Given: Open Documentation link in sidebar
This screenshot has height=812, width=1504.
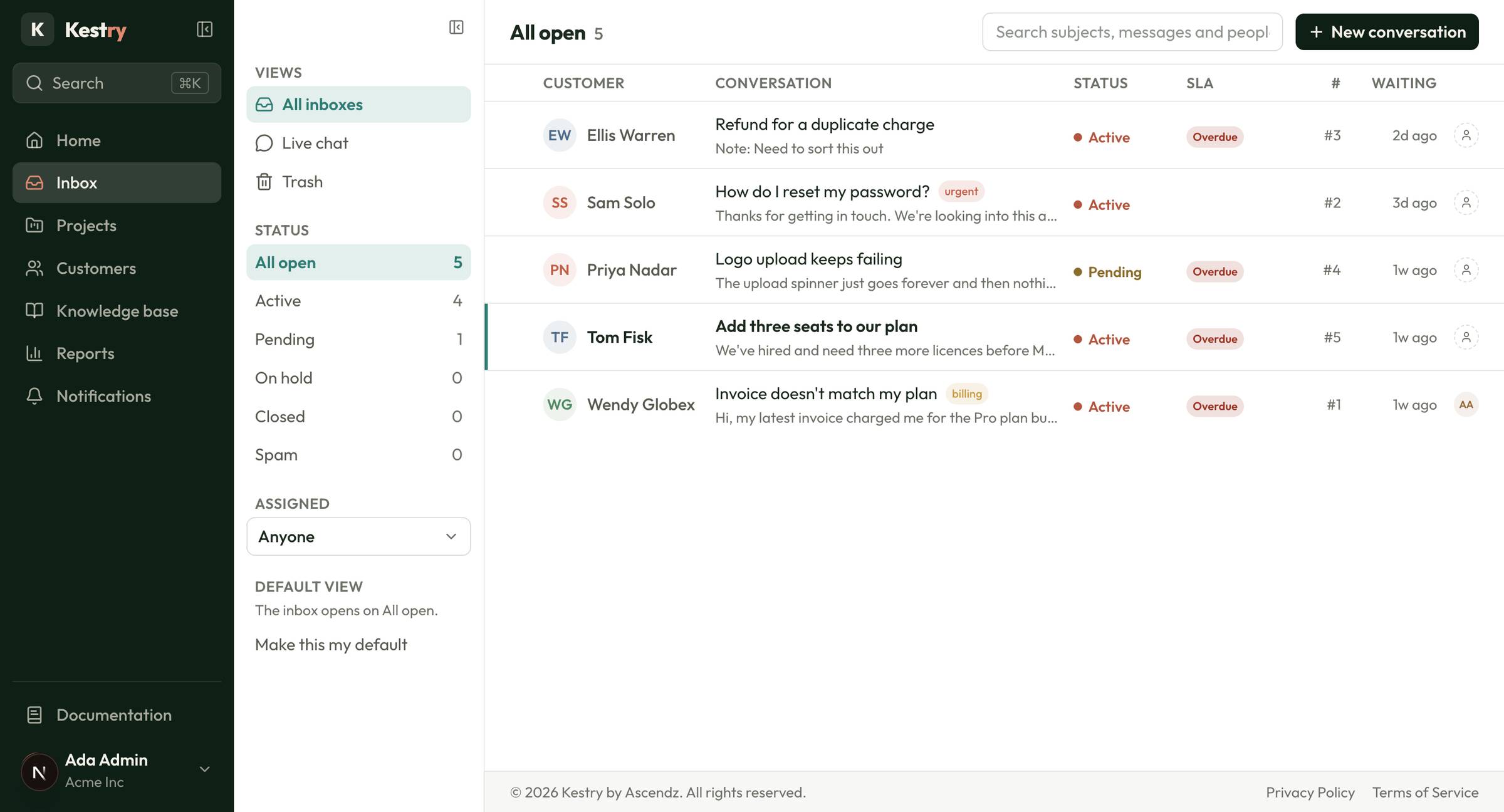Looking at the screenshot, I should point(117,715).
